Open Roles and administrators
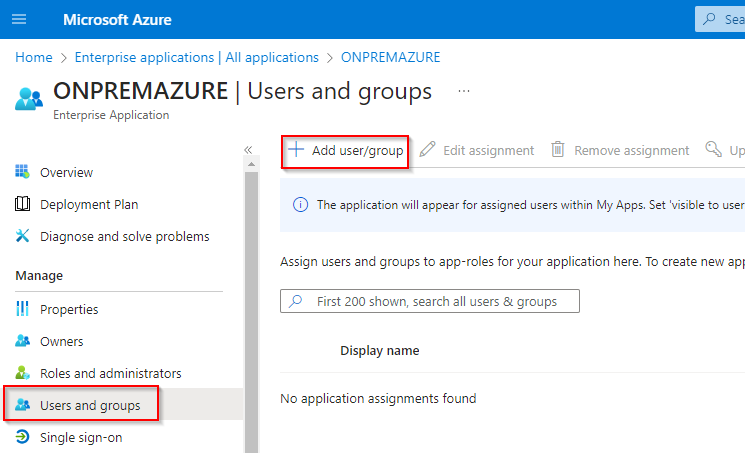The image size is (745, 453). [x=111, y=373]
